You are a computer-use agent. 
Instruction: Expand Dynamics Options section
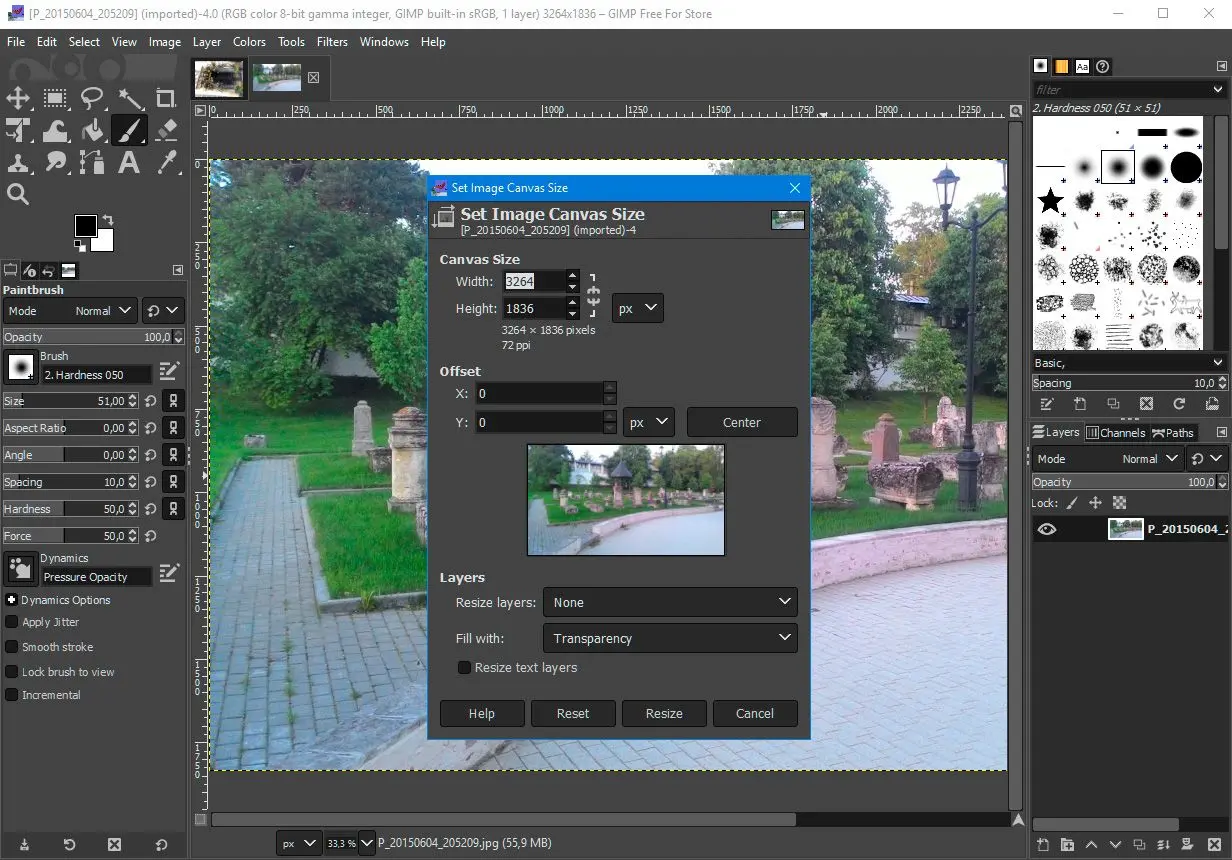point(12,600)
